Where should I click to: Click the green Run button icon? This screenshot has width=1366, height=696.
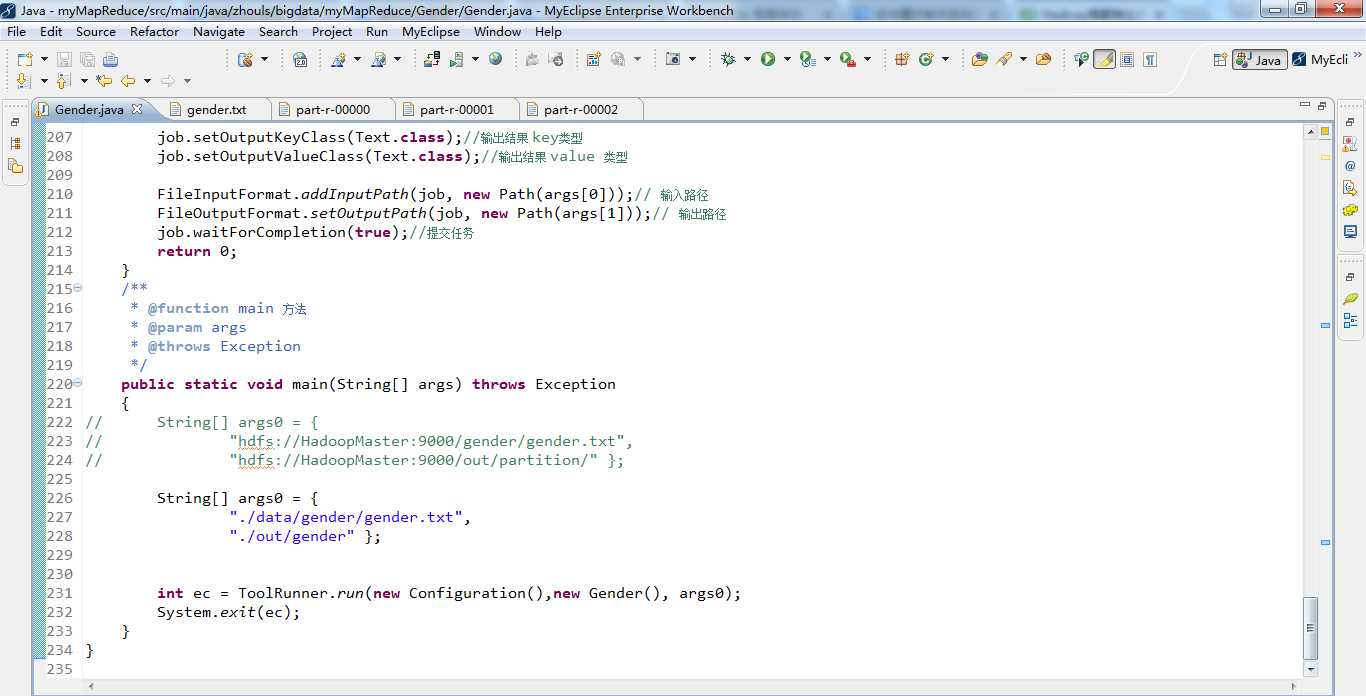click(x=768, y=59)
